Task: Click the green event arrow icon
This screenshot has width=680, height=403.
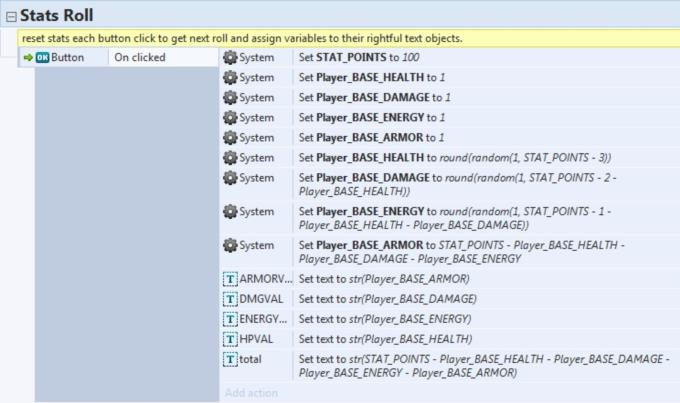Action: (27, 58)
